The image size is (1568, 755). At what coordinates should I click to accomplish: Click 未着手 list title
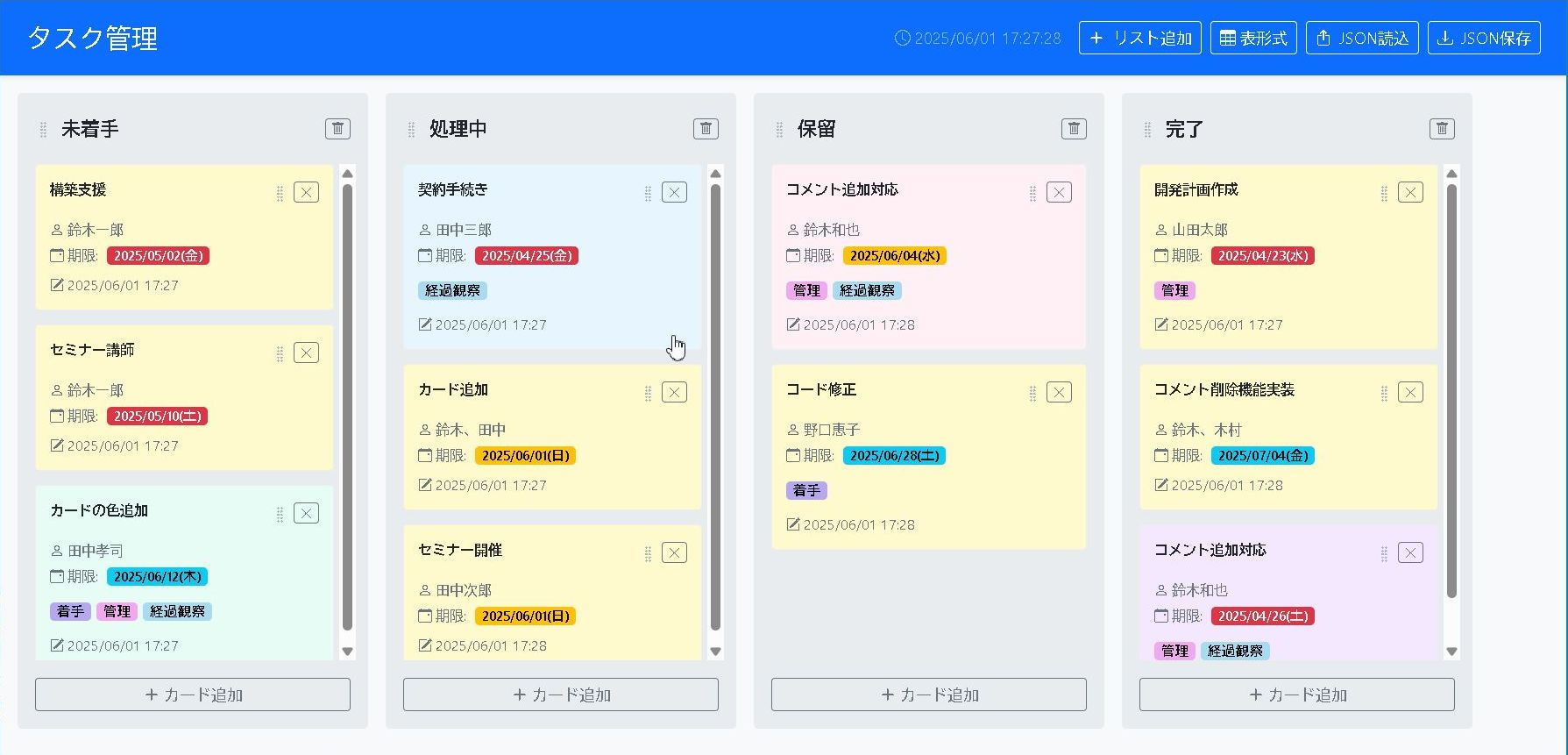click(89, 129)
